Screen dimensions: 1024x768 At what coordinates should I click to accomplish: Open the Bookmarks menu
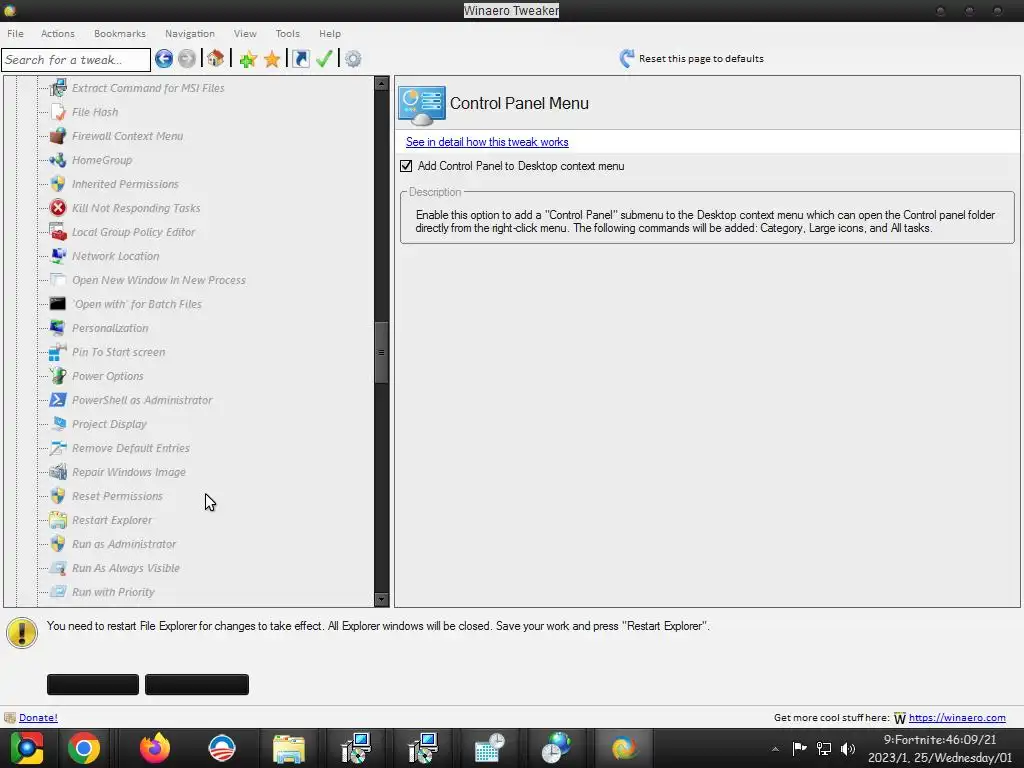point(120,33)
